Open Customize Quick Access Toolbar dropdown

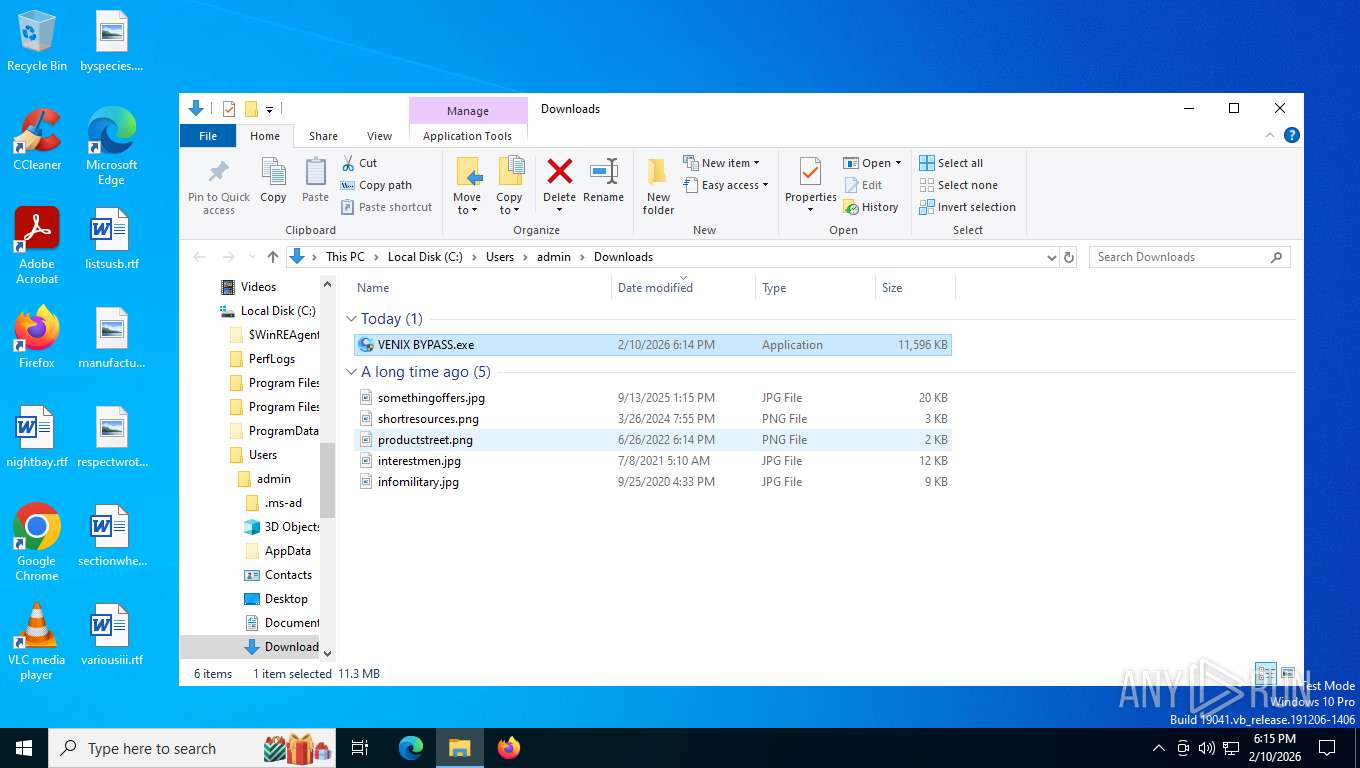point(269,109)
